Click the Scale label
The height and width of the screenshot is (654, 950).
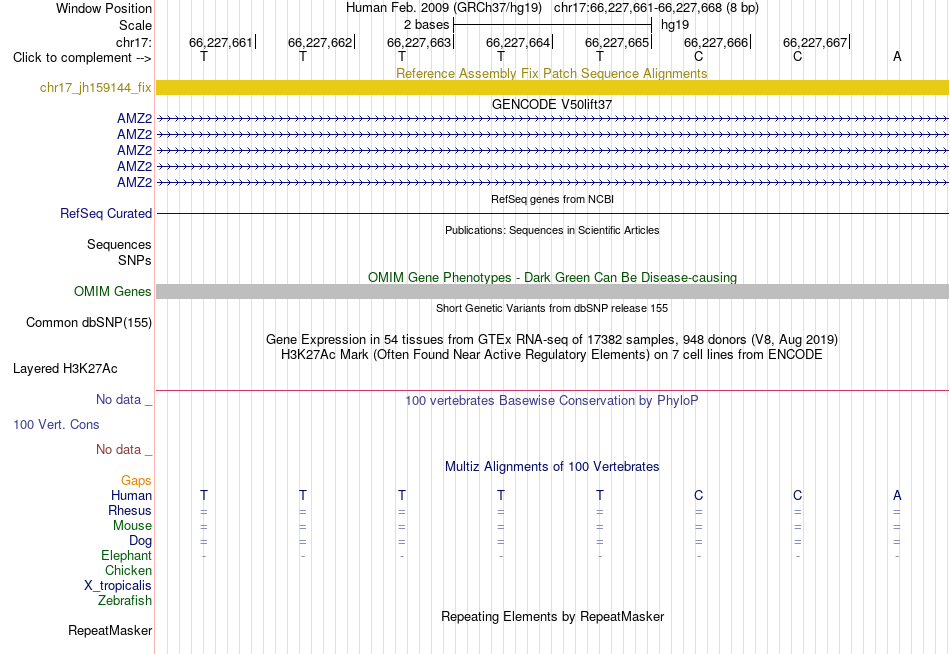(x=135, y=25)
